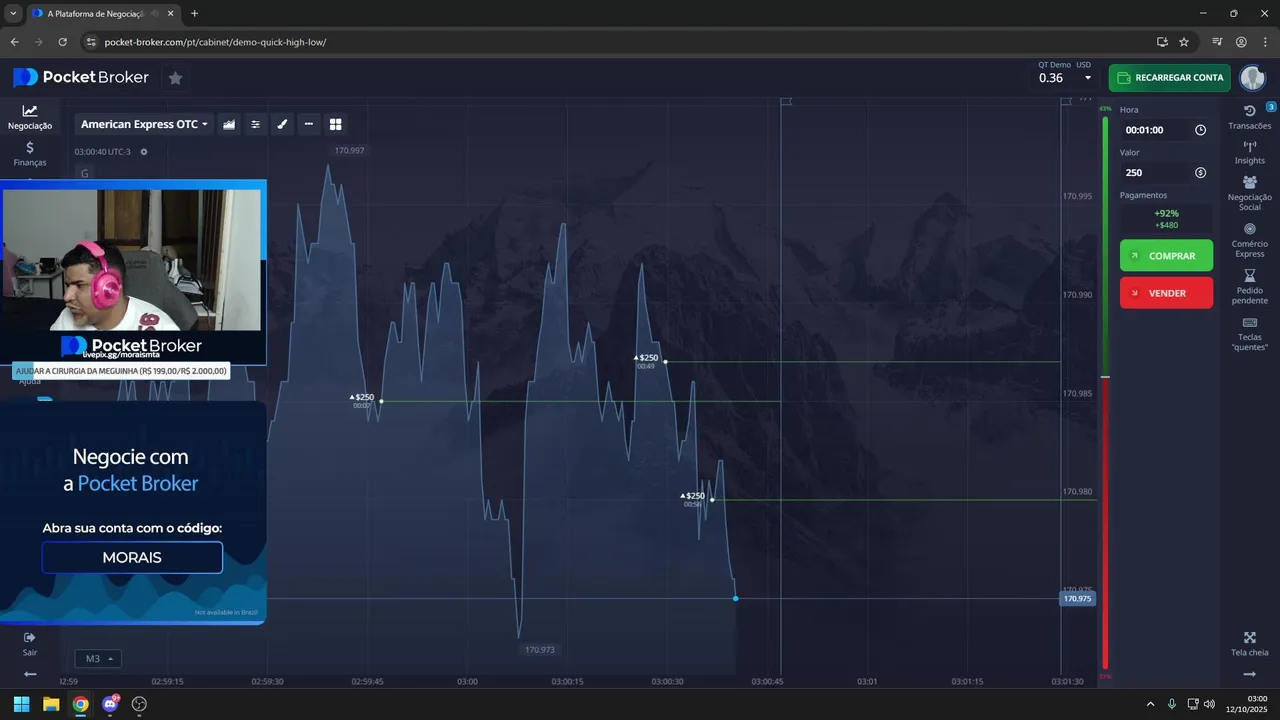The height and width of the screenshot is (720, 1280).
Task: Open Transações history panel
Action: (1250, 117)
